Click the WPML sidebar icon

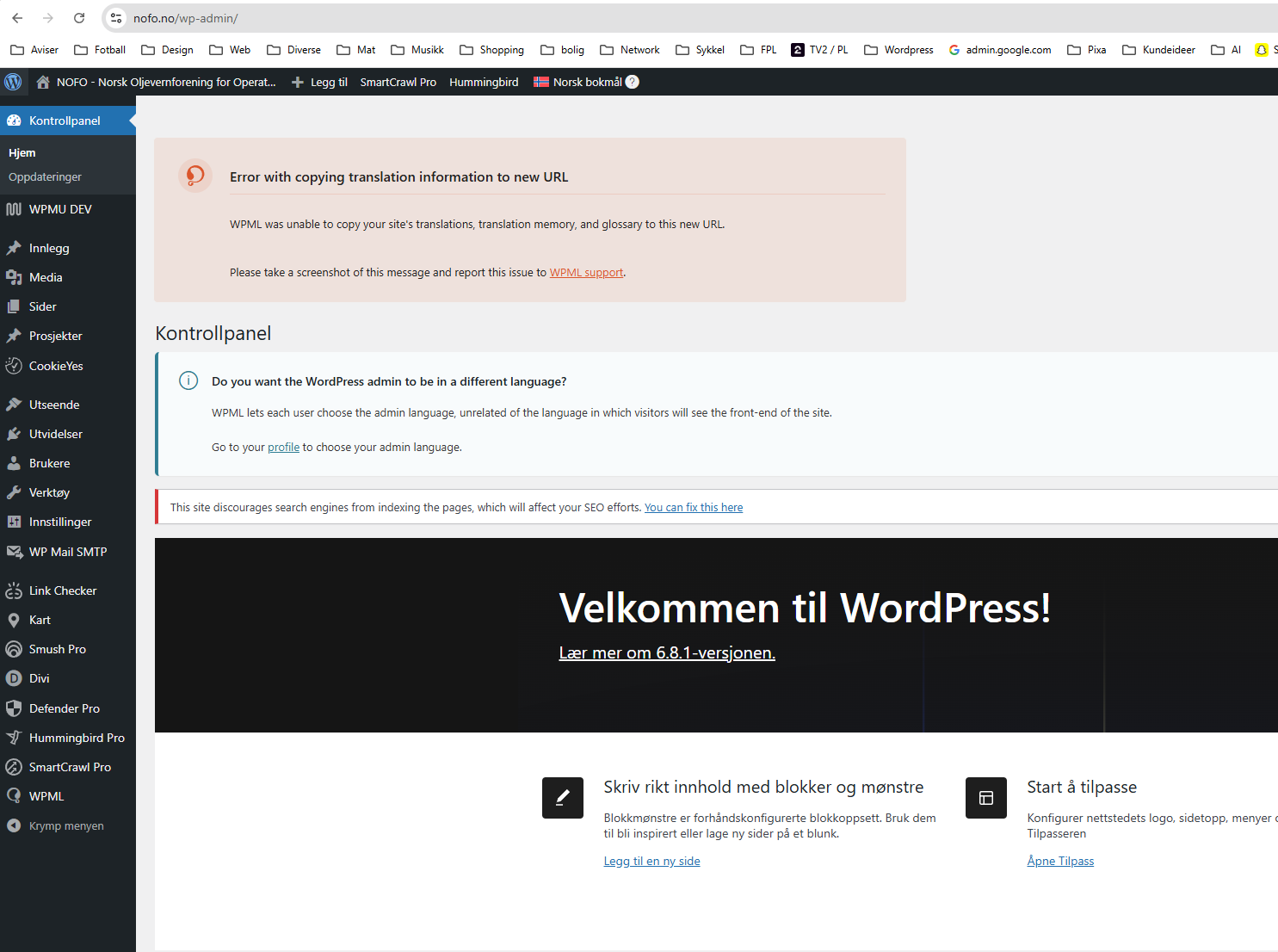click(x=14, y=796)
